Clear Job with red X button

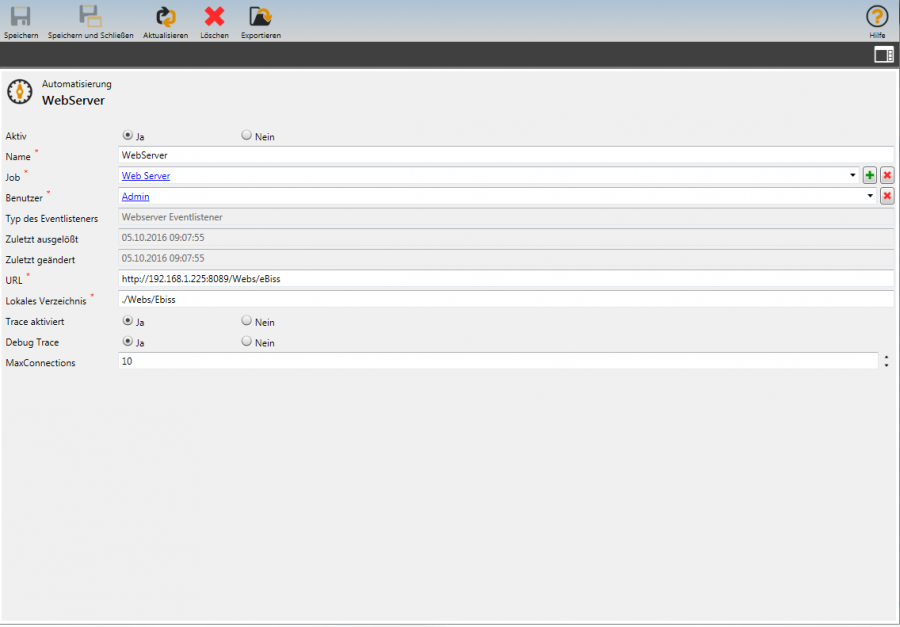pyautogui.click(x=887, y=176)
